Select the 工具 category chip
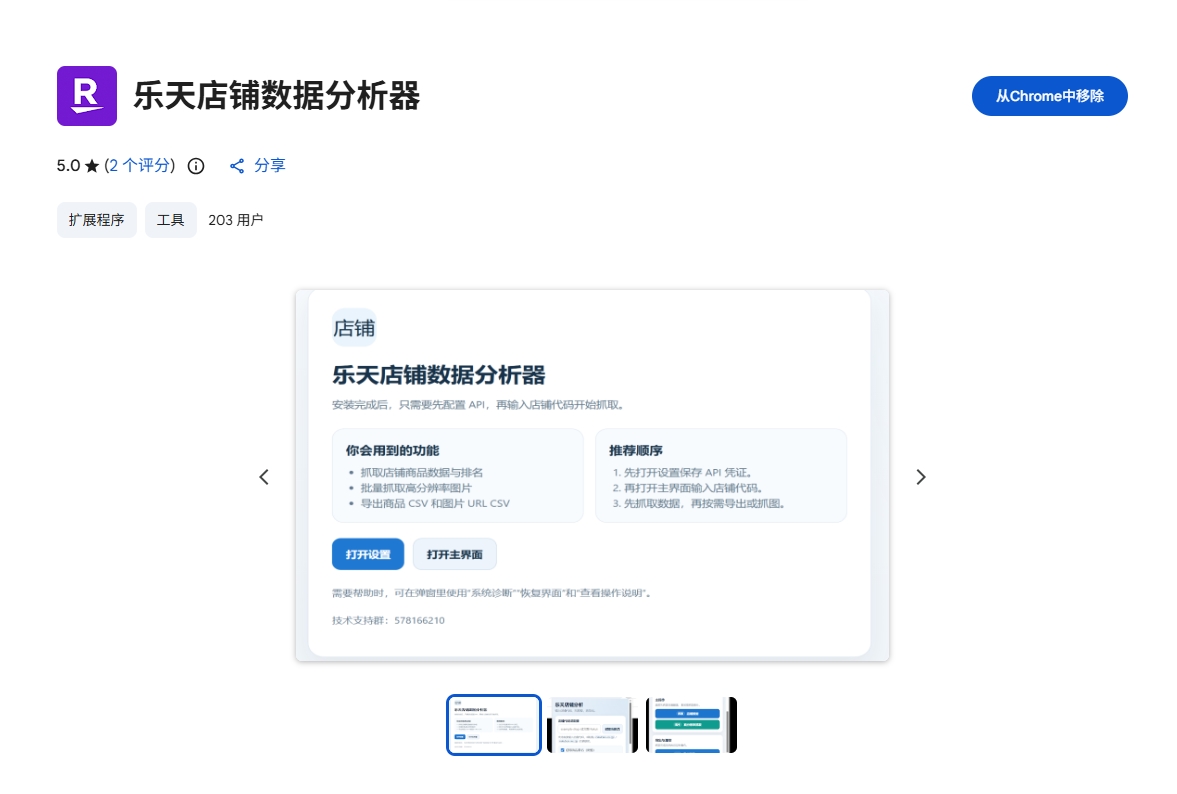Viewport: 1177px width, 794px height. pos(171,220)
